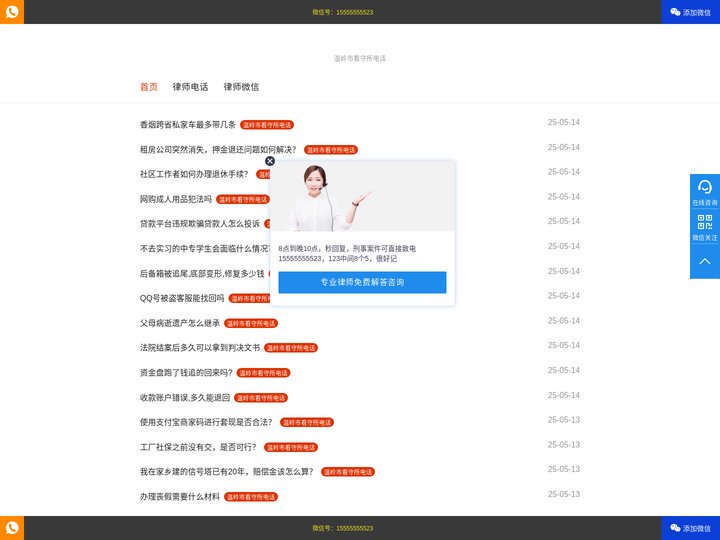The image size is (720, 540).
Task: Click red tag beside 我在家乡建的信号塔 article
Action: [348, 472]
